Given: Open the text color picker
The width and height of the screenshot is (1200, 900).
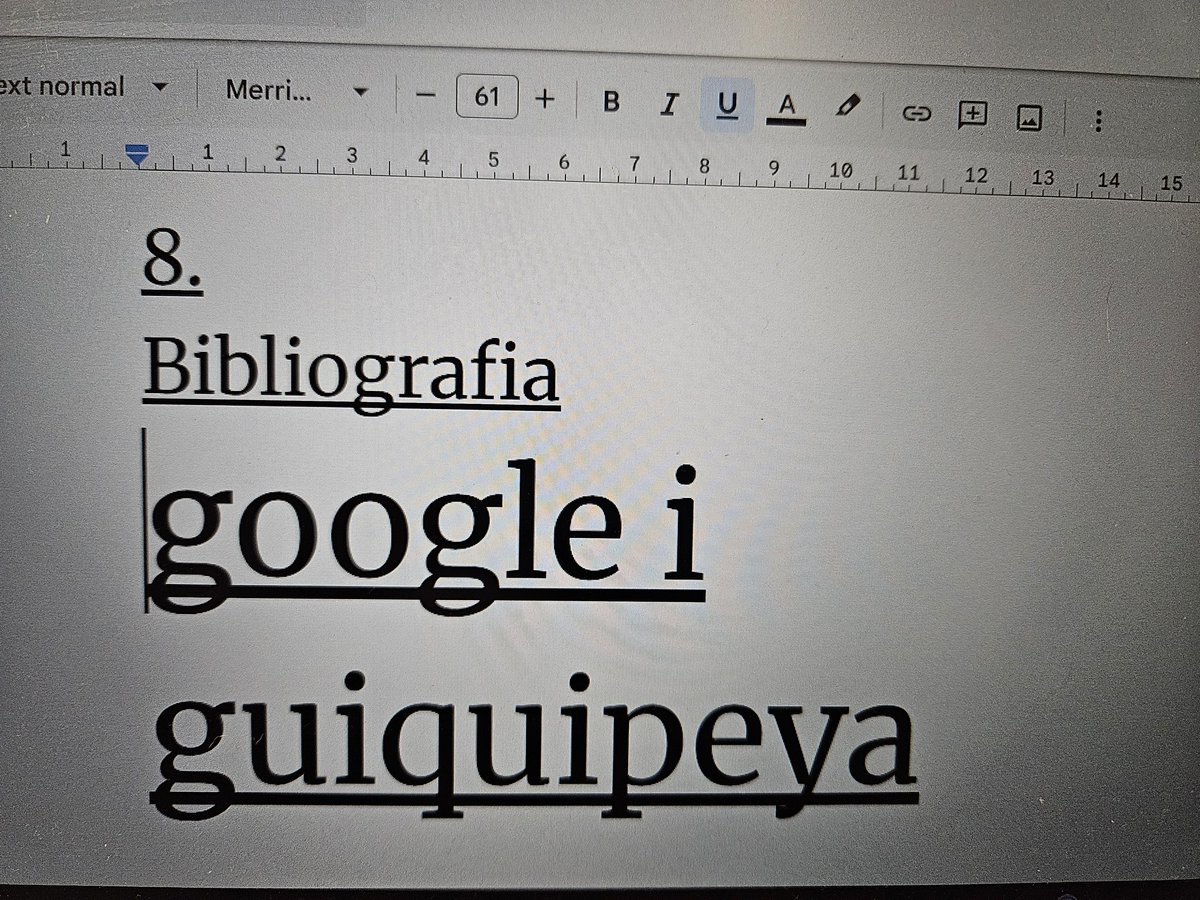Looking at the screenshot, I should point(786,104).
